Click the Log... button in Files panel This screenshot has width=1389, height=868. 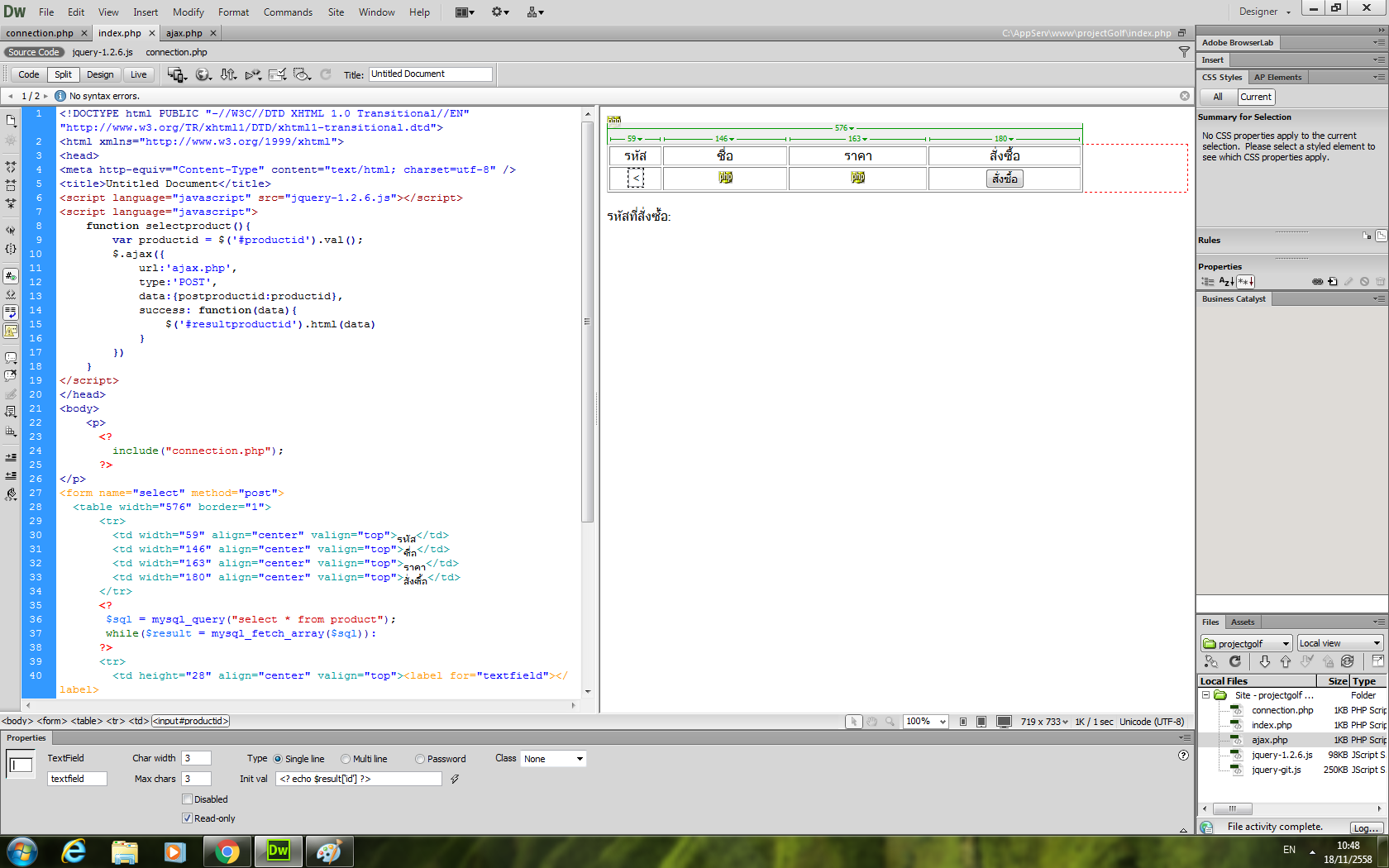(1367, 827)
